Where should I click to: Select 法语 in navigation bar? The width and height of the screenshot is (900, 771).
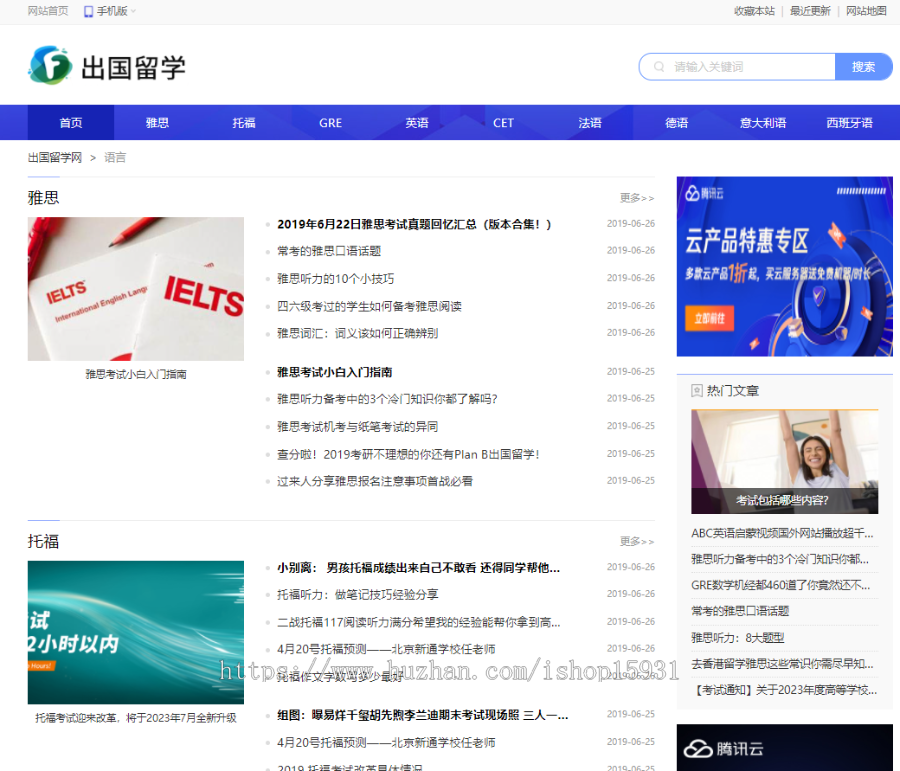[x=590, y=122]
